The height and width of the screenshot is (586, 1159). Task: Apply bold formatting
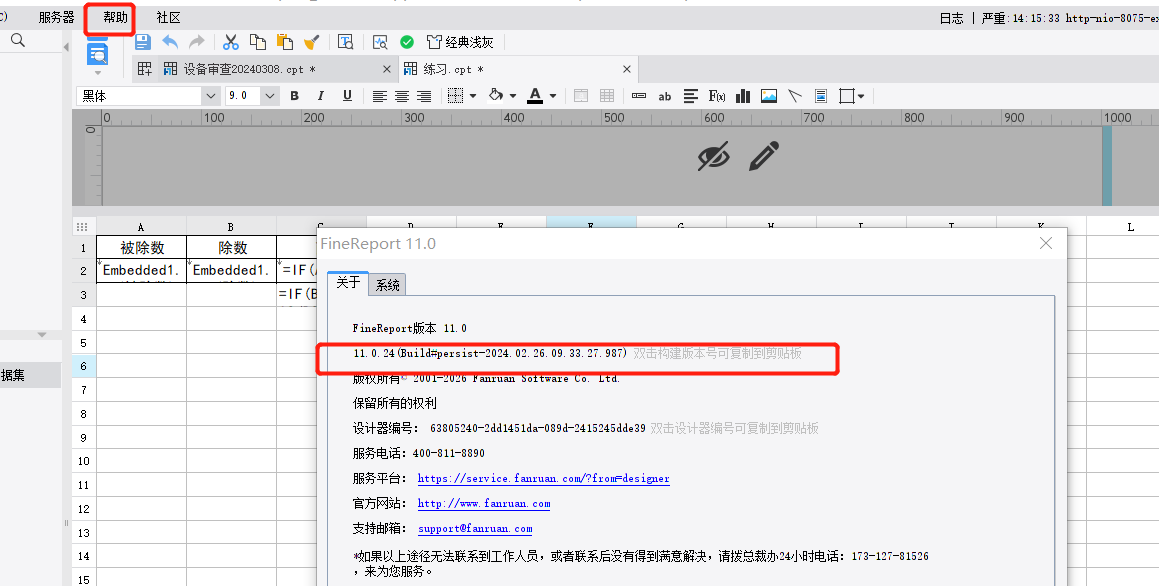(294, 95)
